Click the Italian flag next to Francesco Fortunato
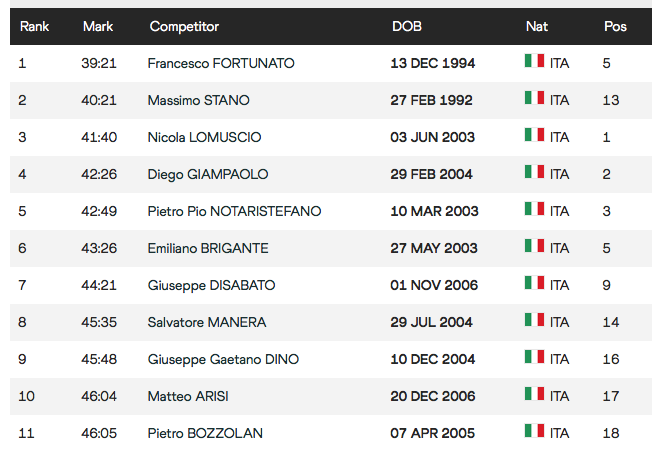This screenshot has height=452, width=652. pyautogui.click(x=534, y=61)
